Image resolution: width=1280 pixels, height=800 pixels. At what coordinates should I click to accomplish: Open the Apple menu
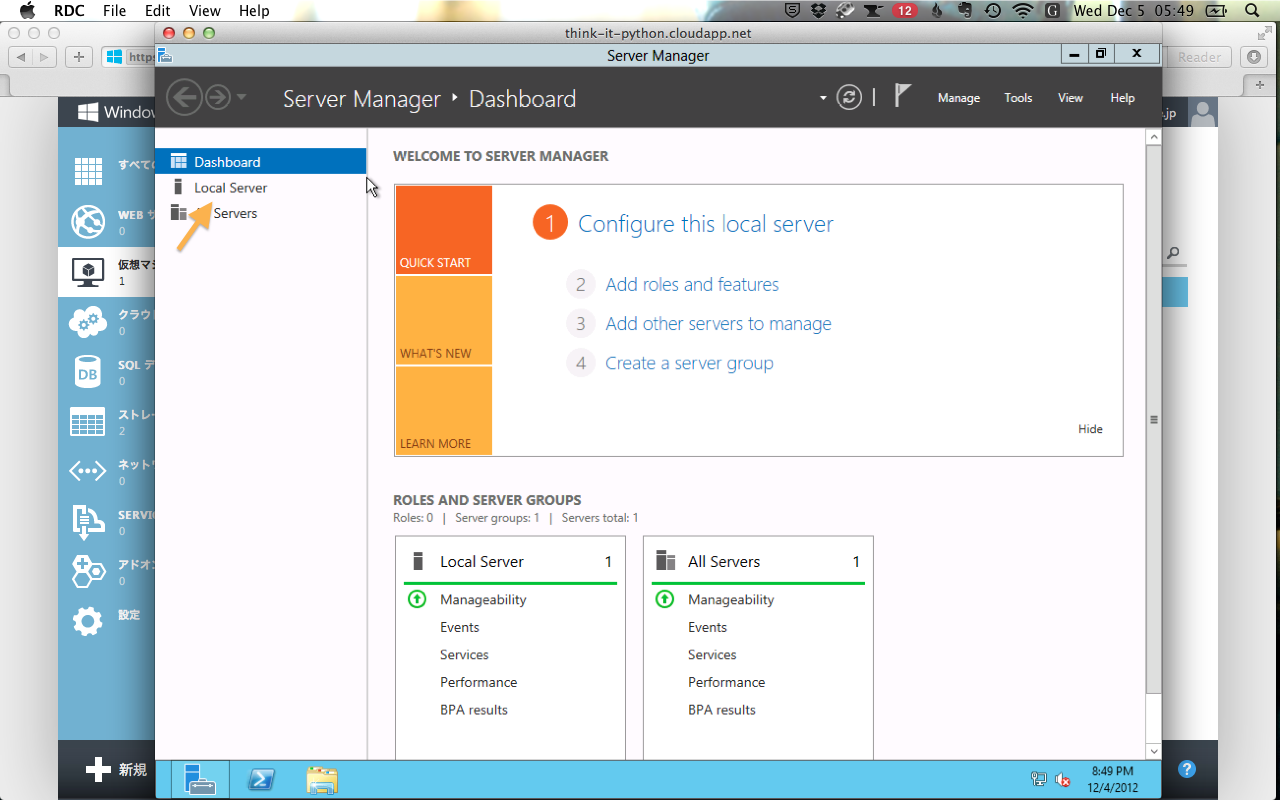(x=27, y=11)
